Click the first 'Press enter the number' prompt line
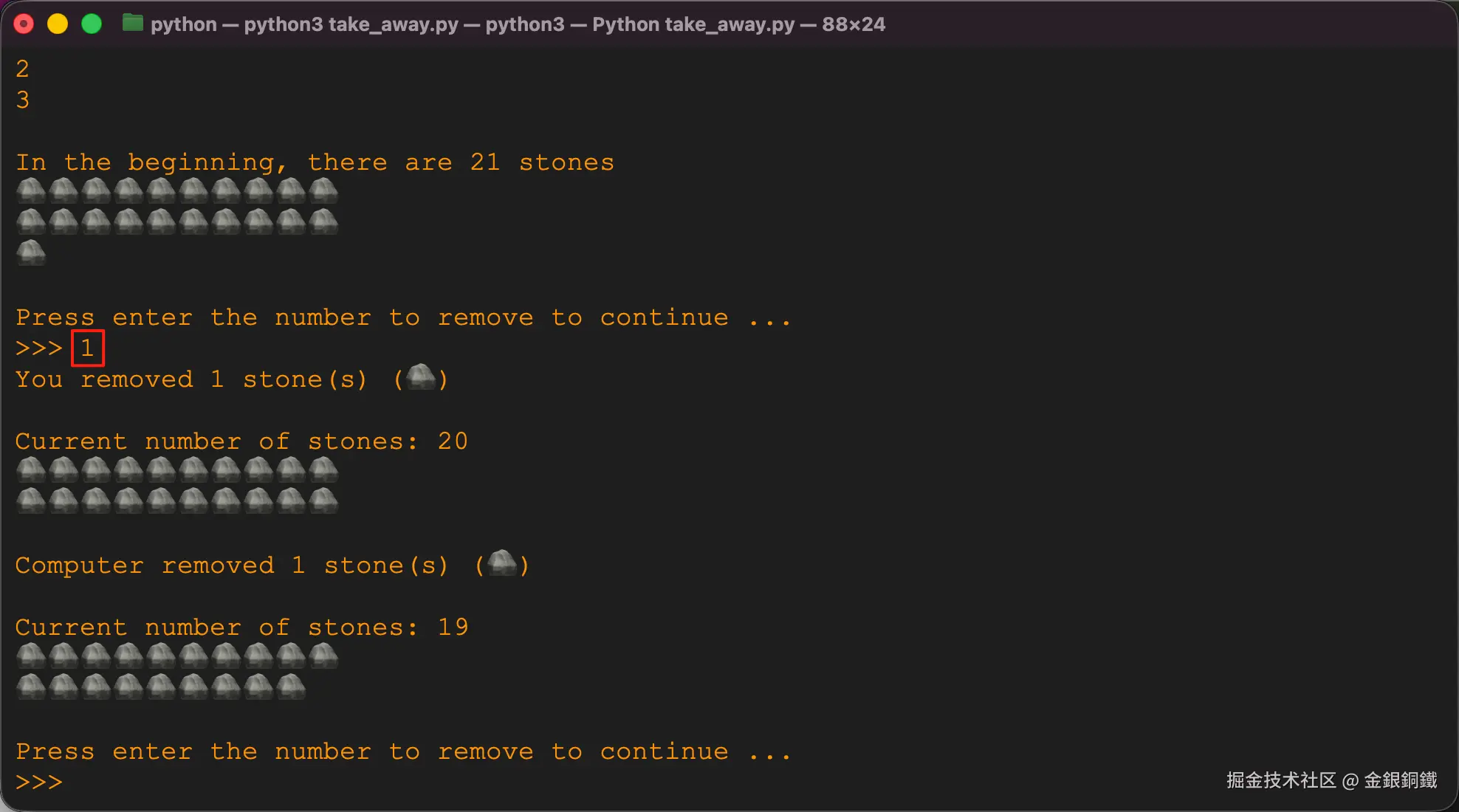The height and width of the screenshot is (812, 1459). click(x=403, y=317)
